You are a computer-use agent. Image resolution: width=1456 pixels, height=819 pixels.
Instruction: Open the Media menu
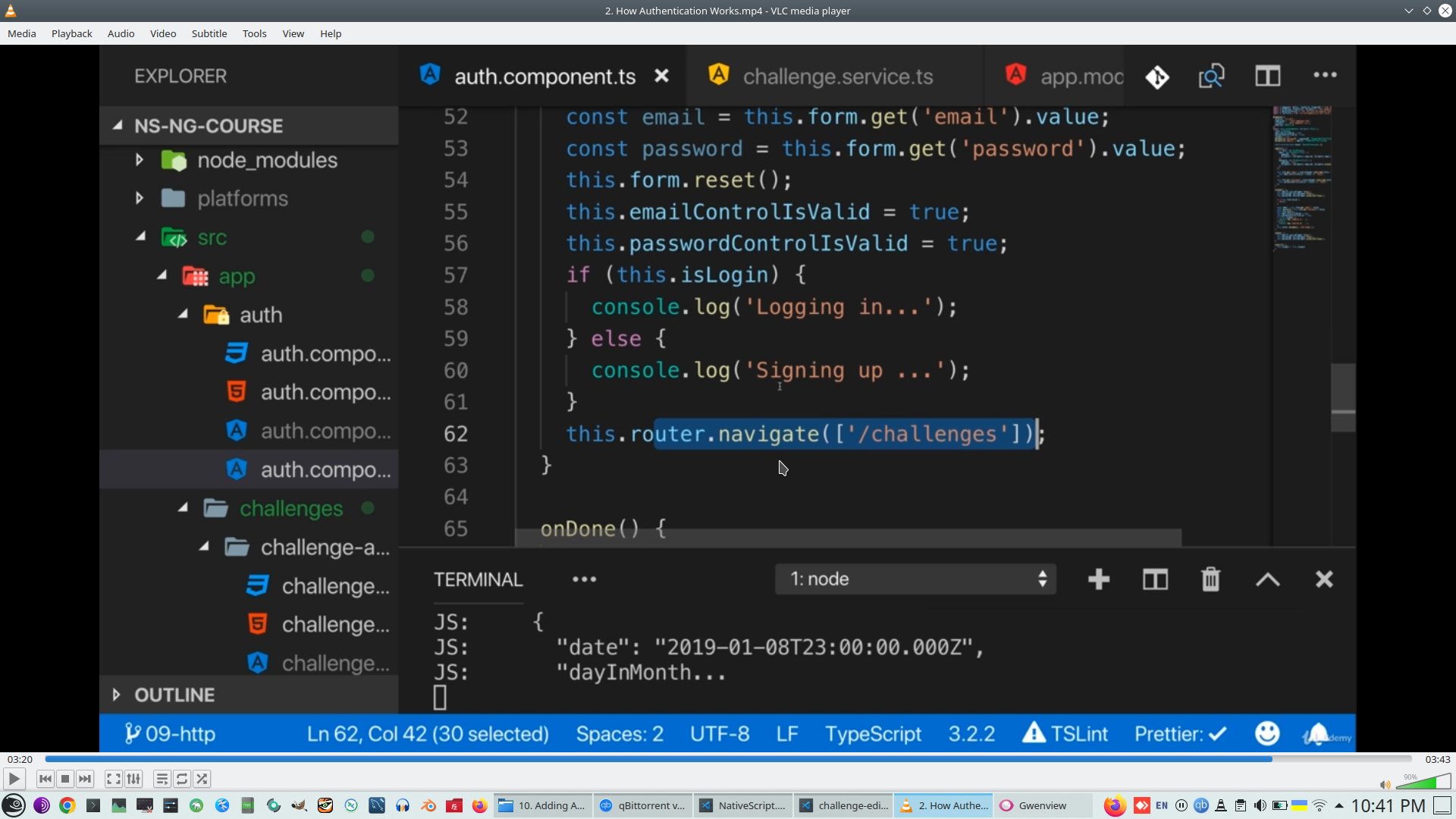[x=21, y=33]
